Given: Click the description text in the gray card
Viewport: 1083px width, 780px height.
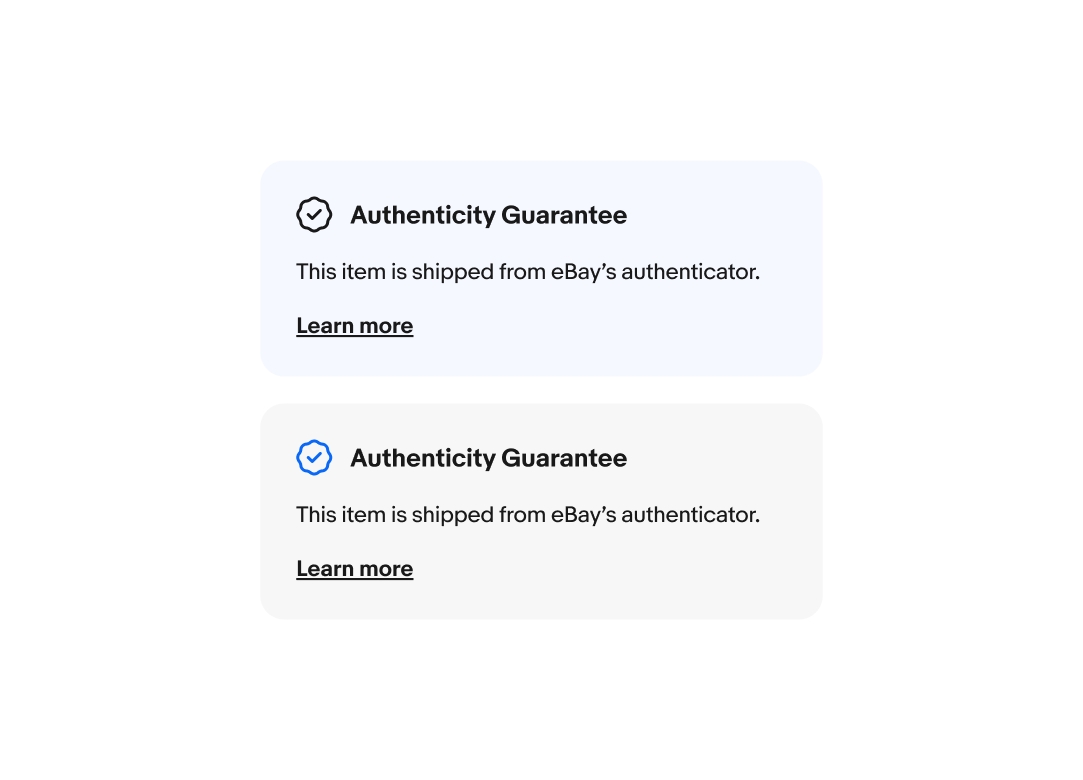Looking at the screenshot, I should (x=527, y=515).
